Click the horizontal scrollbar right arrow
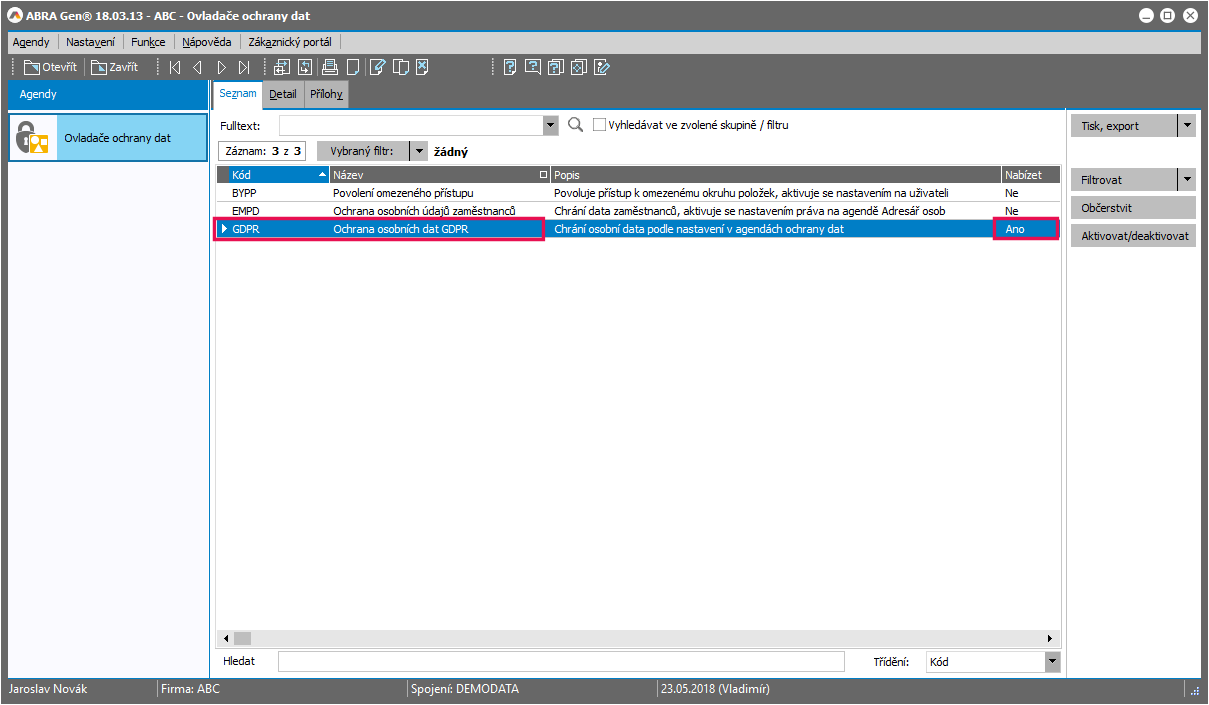 point(1050,638)
